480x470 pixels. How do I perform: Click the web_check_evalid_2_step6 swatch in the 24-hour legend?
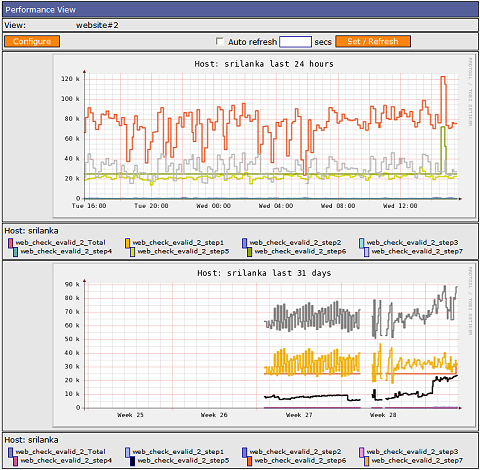click(x=249, y=252)
